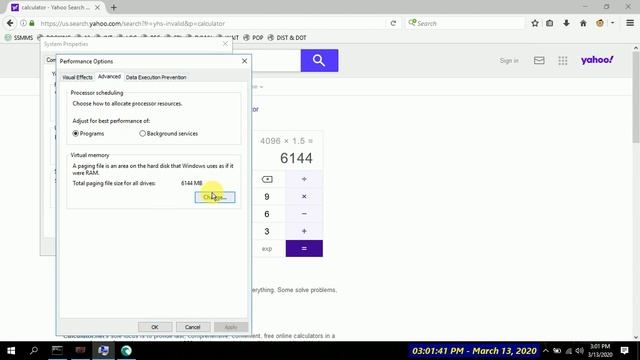This screenshot has height=360, width=640.
Task: Click the taskbar clock showing 3:01 PM
Action: (600, 351)
